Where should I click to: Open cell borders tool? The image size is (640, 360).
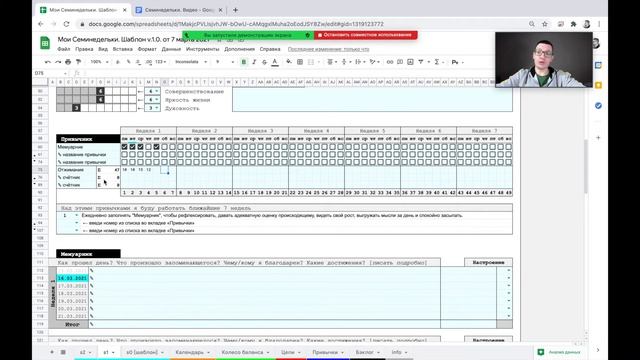pos(300,62)
